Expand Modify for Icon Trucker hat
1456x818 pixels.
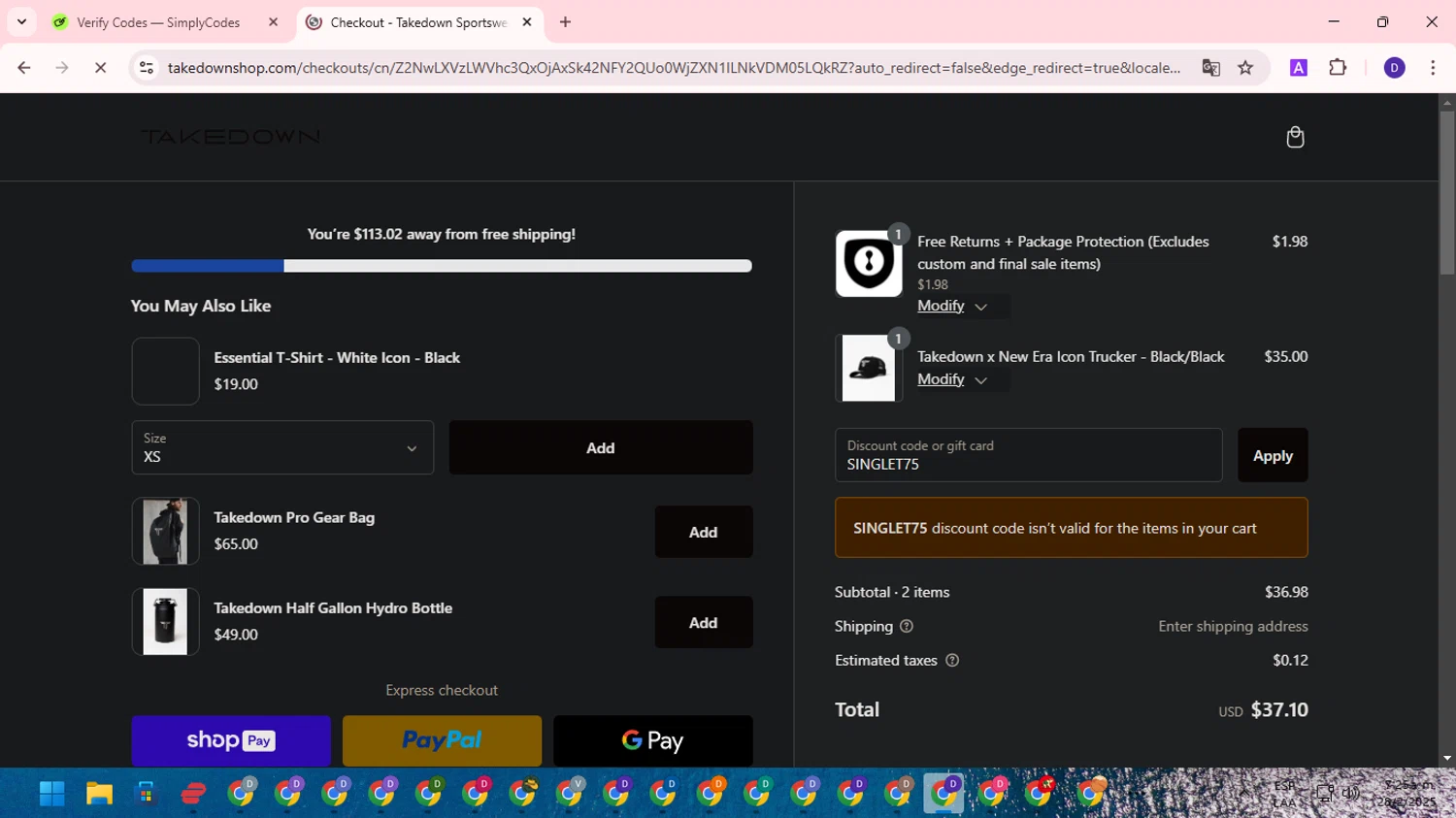(x=952, y=379)
